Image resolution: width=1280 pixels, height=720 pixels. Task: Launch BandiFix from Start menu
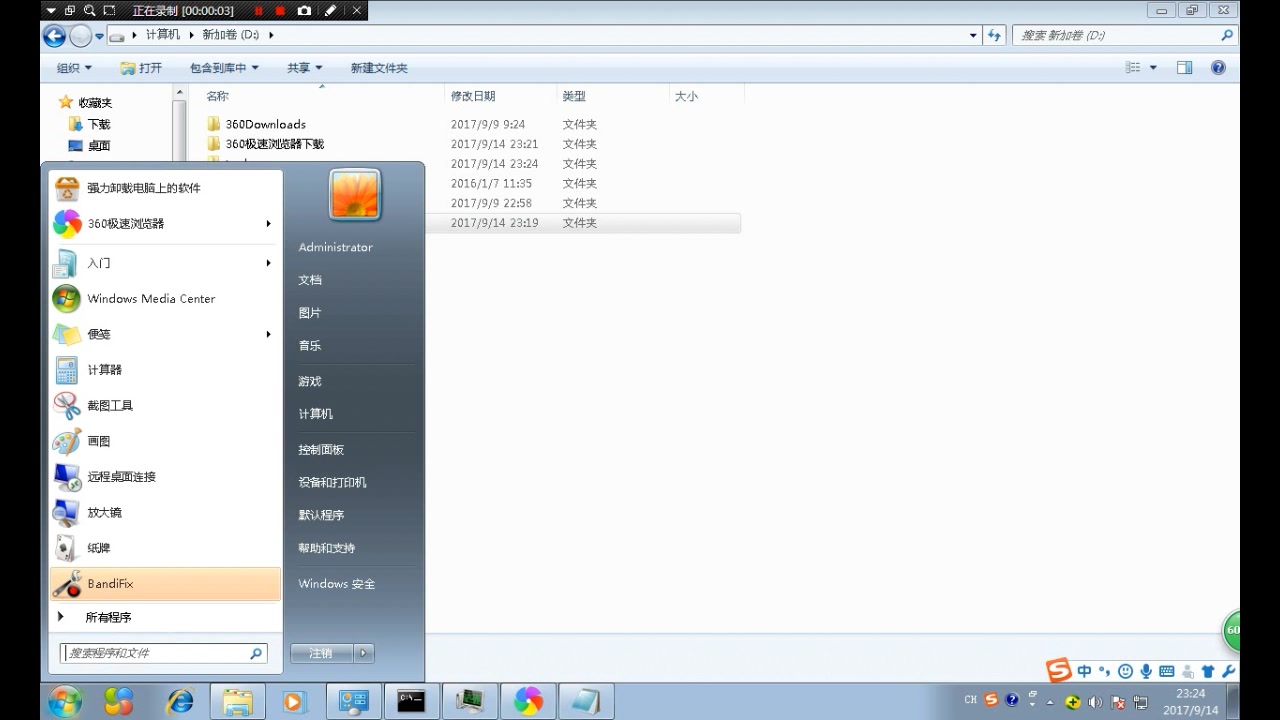click(x=165, y=584)
